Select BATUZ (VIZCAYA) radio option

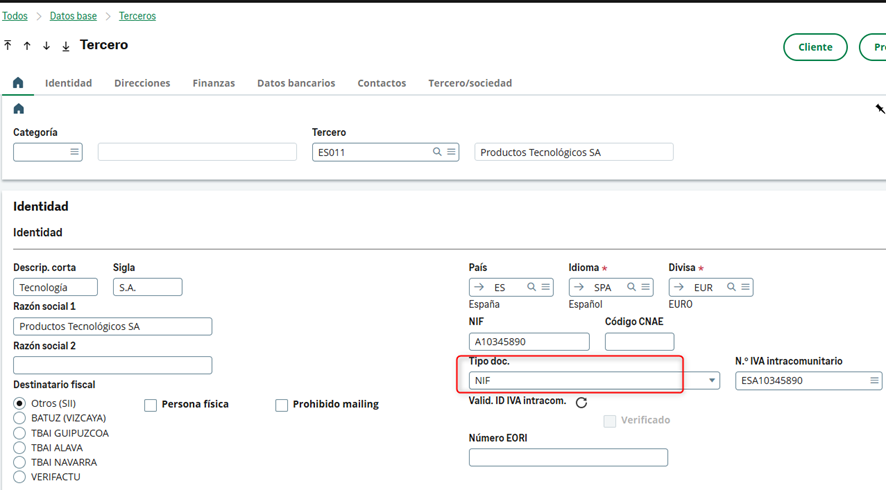(20, 418)
